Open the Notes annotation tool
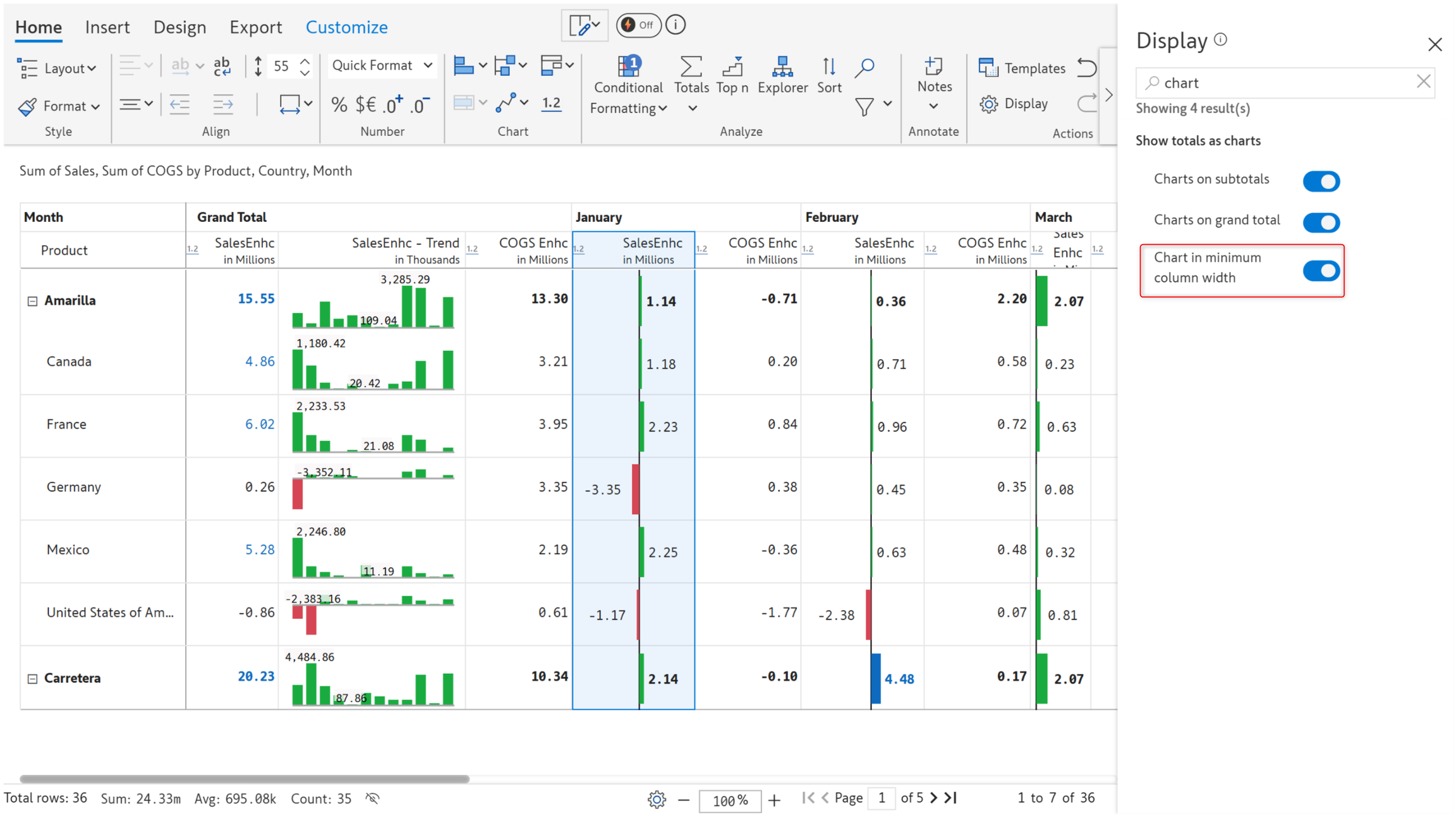This screenshot has height=818, width=1456. click(x=934, y=82)
